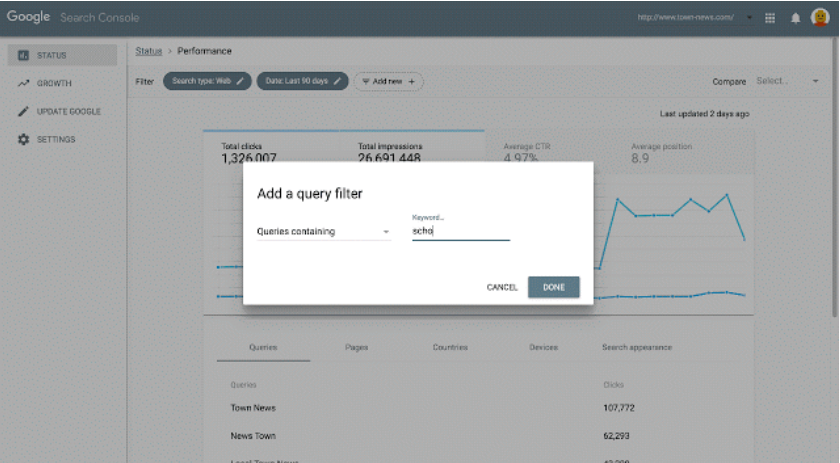The width and height of the screenshot is (840, 463).
Task: Click the filter funnel icon on Add new
Action: pos(366,81)
